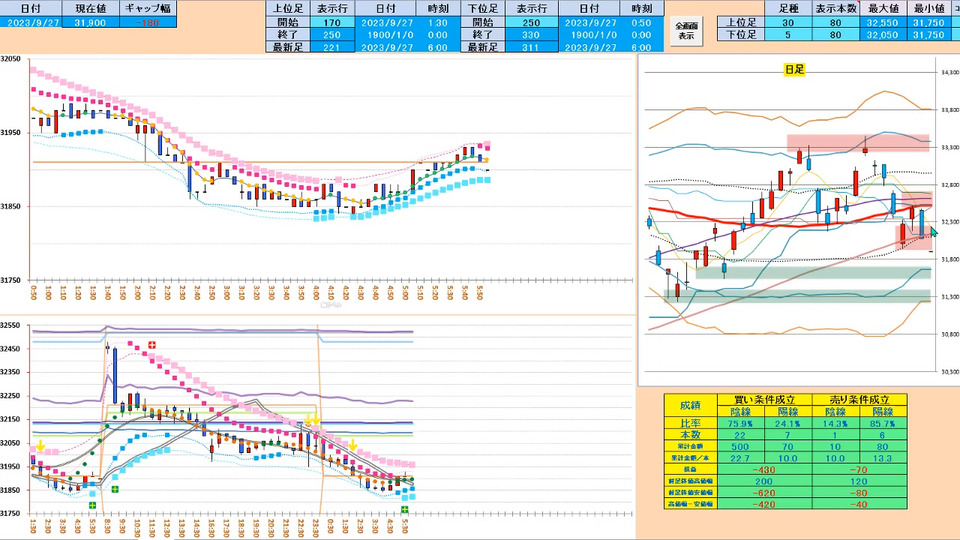Select the results value -420
Image resolution: width=960 pixels, height=540 pixels.
(763, 504)
